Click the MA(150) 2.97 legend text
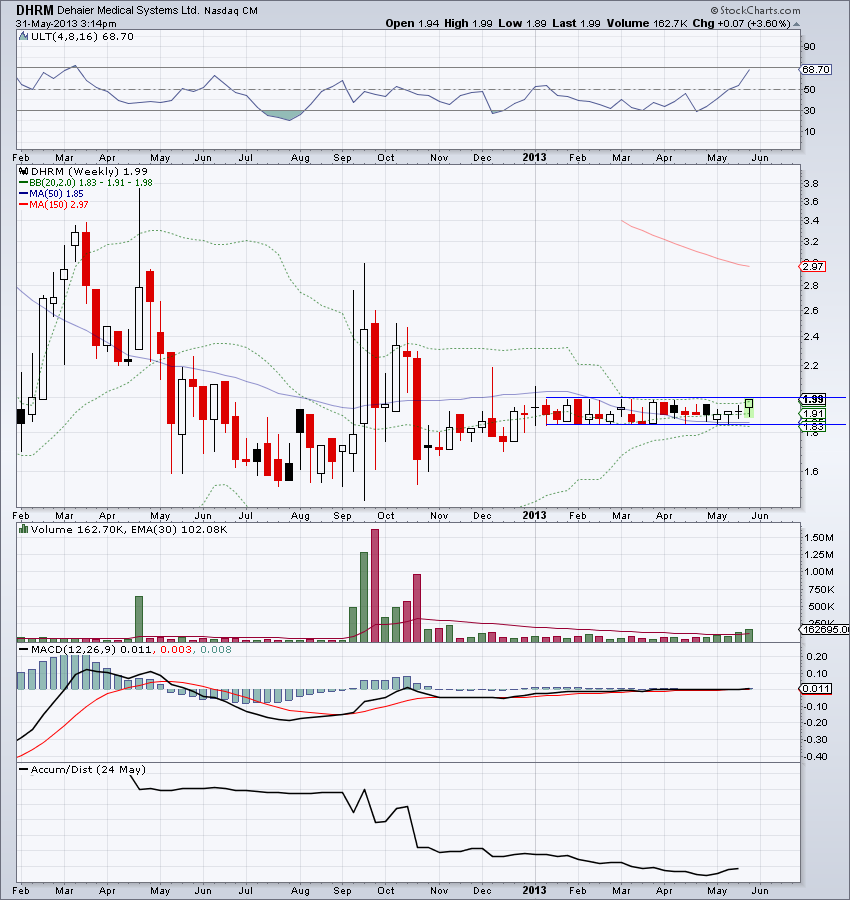The height and width of the screenshot is (900, 850). [x=59, y=204]
